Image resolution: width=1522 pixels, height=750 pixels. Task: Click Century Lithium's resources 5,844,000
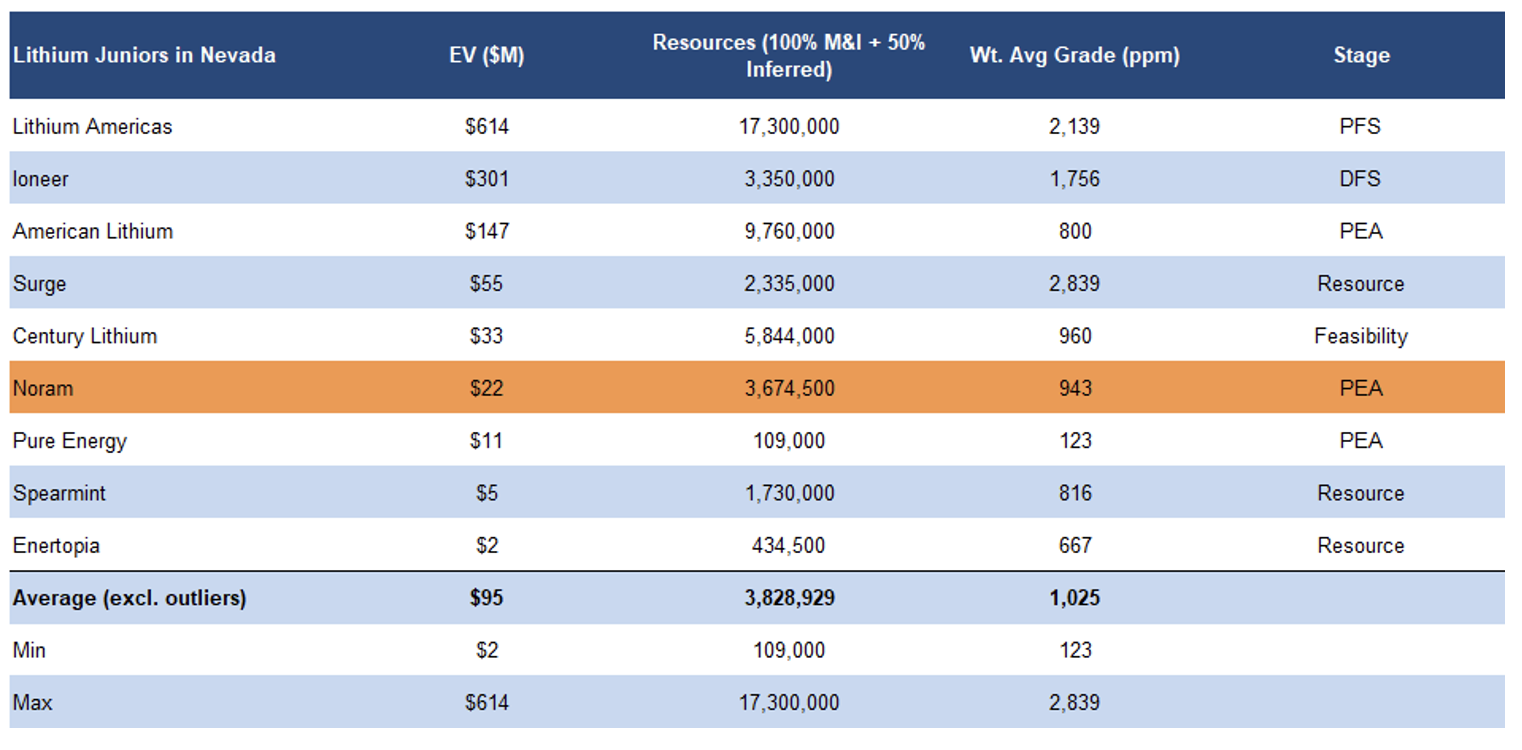coord(789,336)
